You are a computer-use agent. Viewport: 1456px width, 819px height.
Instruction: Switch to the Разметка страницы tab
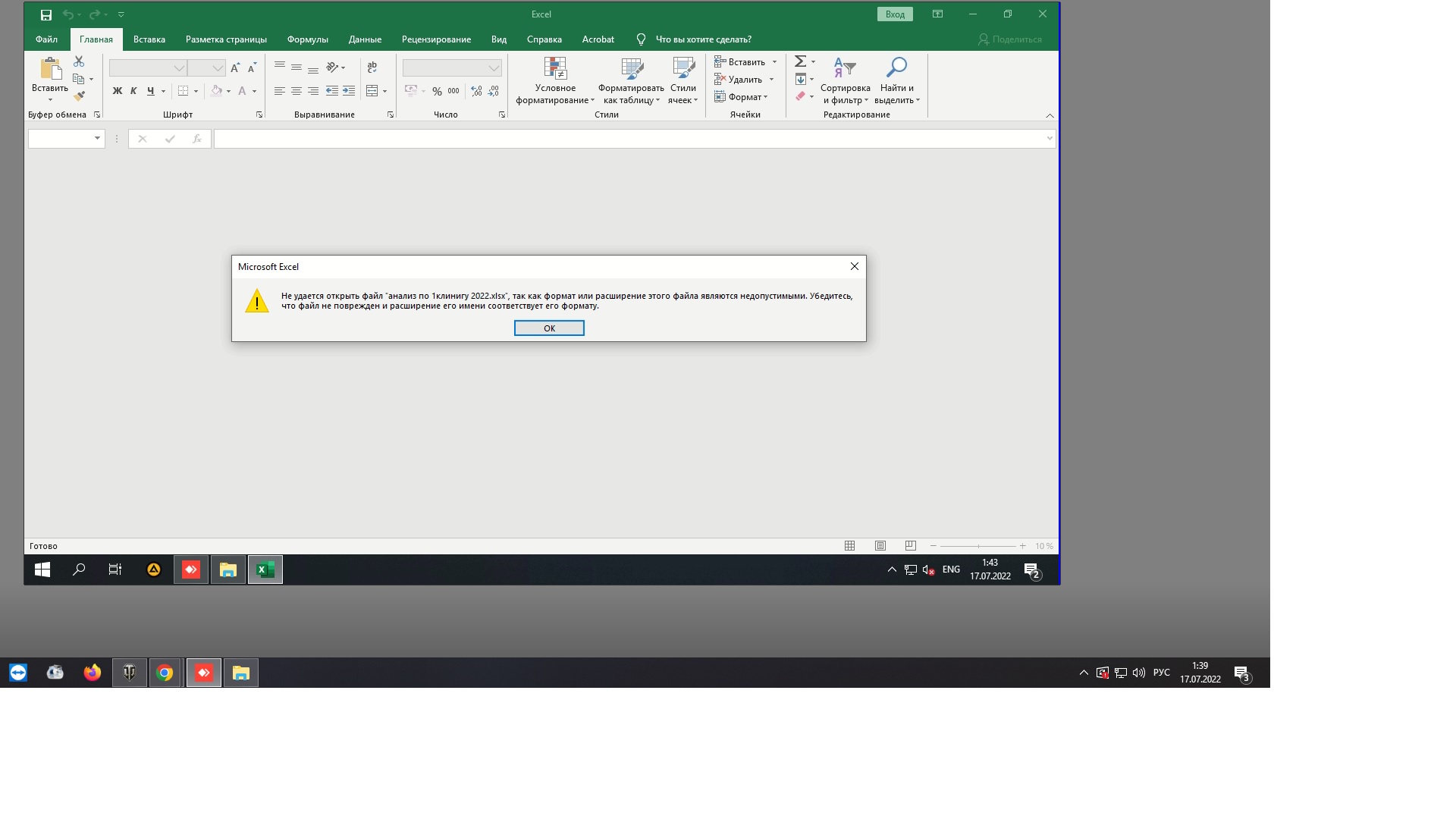coord(226,39)
